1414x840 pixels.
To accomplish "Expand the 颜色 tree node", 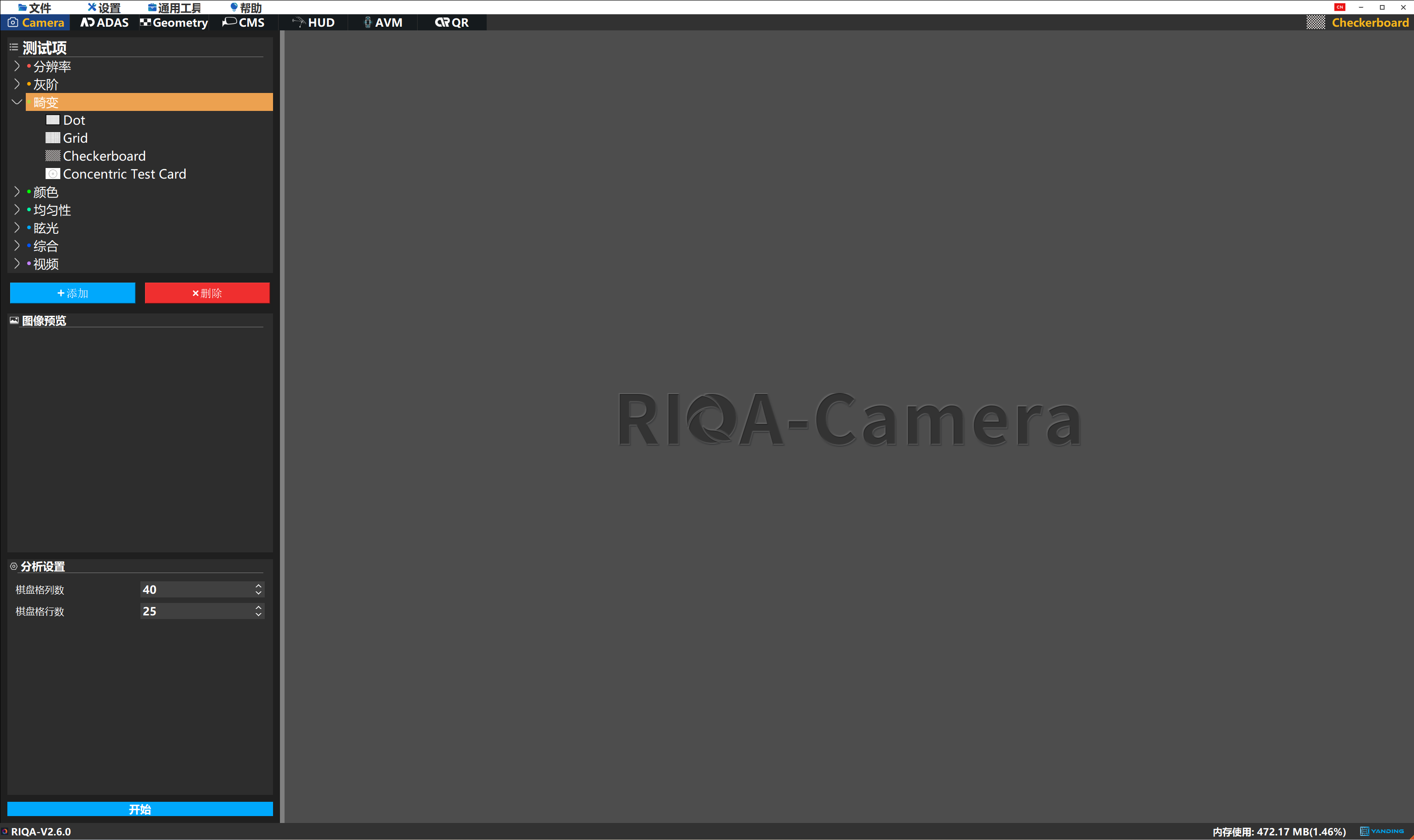I will point(17,192).
